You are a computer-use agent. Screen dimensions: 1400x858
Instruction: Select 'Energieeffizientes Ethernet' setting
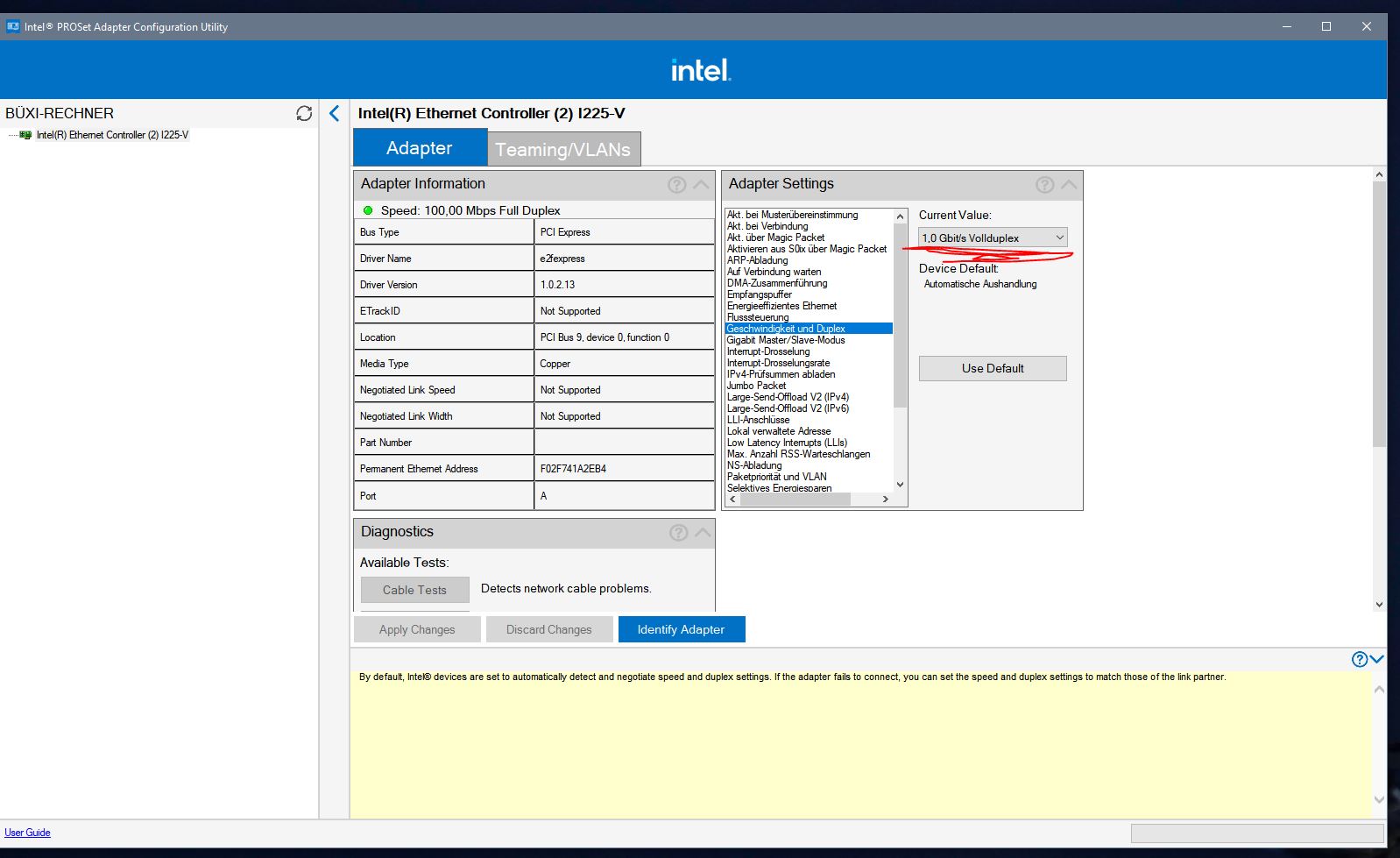click(781, 306)
